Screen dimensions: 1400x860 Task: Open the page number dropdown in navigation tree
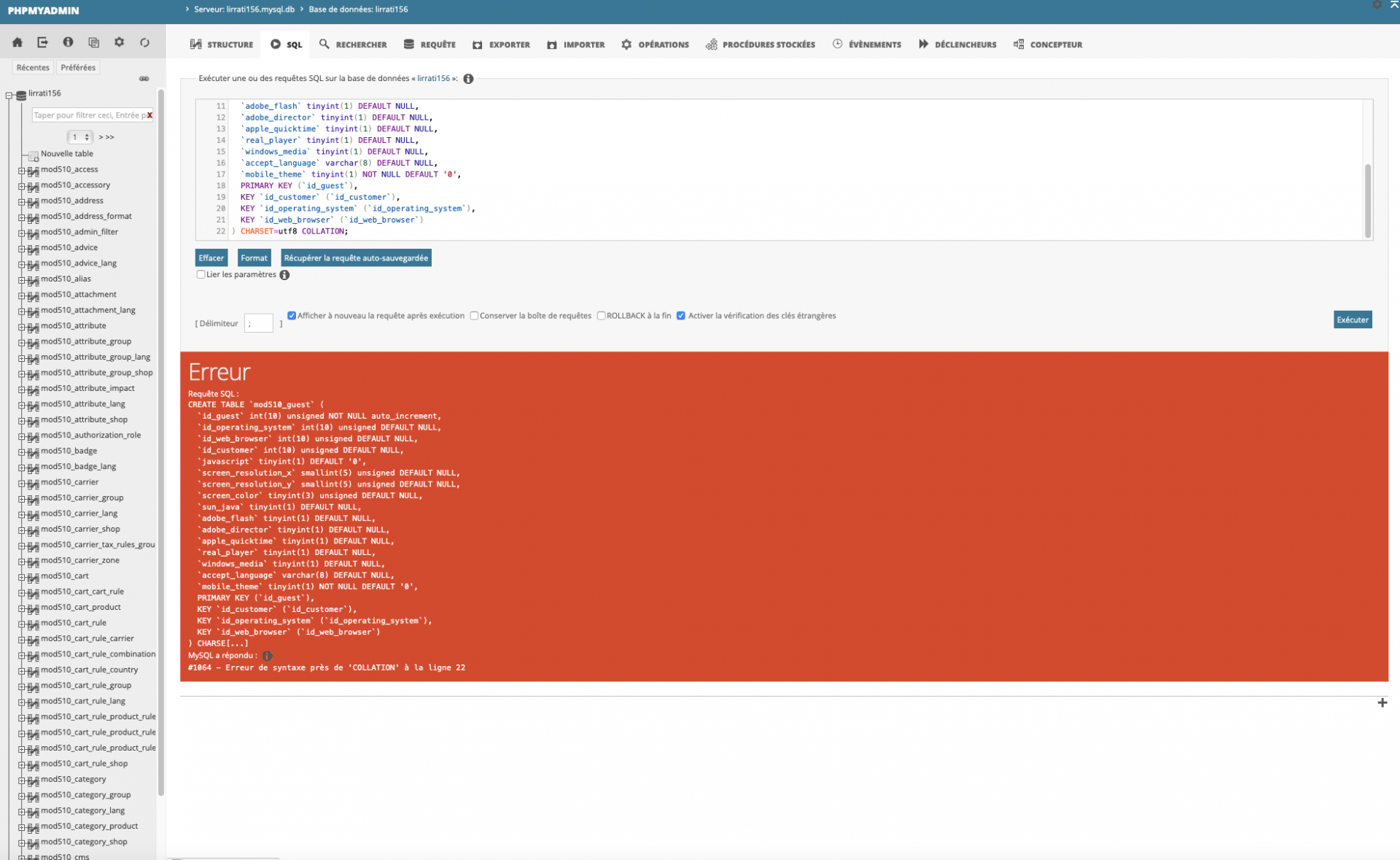click(79, 137)
